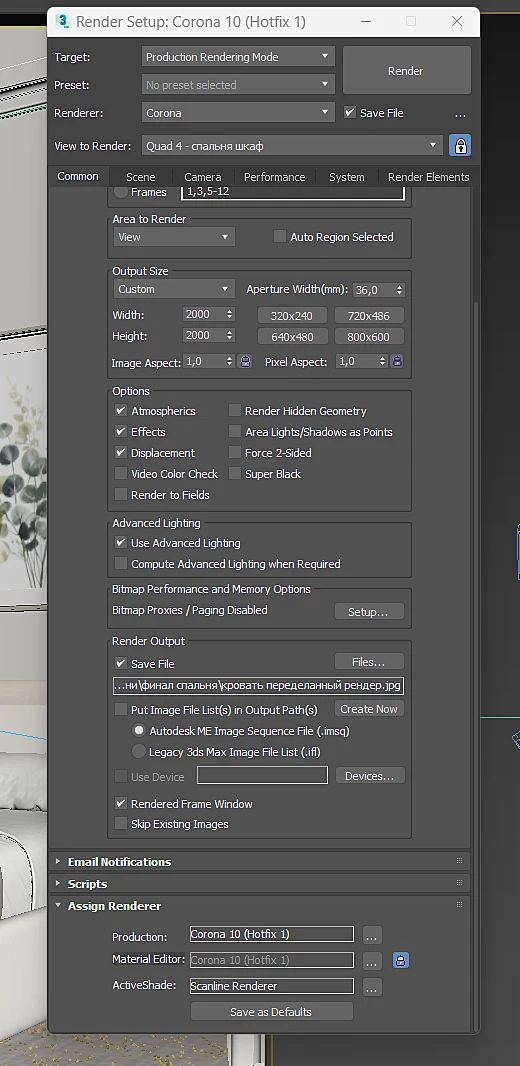The image size is (520, 1066).
Task: Click the Material Editor renderer lock icon
Action: click(401, 961)
